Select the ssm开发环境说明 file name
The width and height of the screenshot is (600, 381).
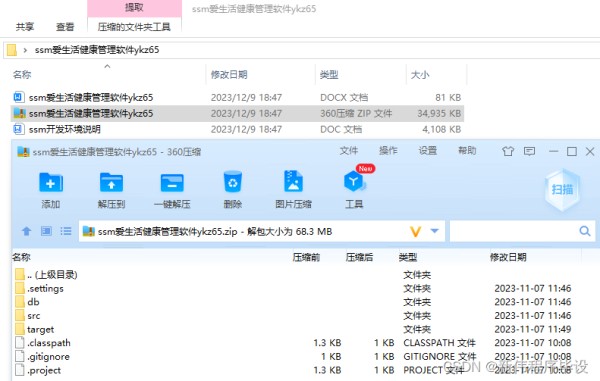coord(65,129)
